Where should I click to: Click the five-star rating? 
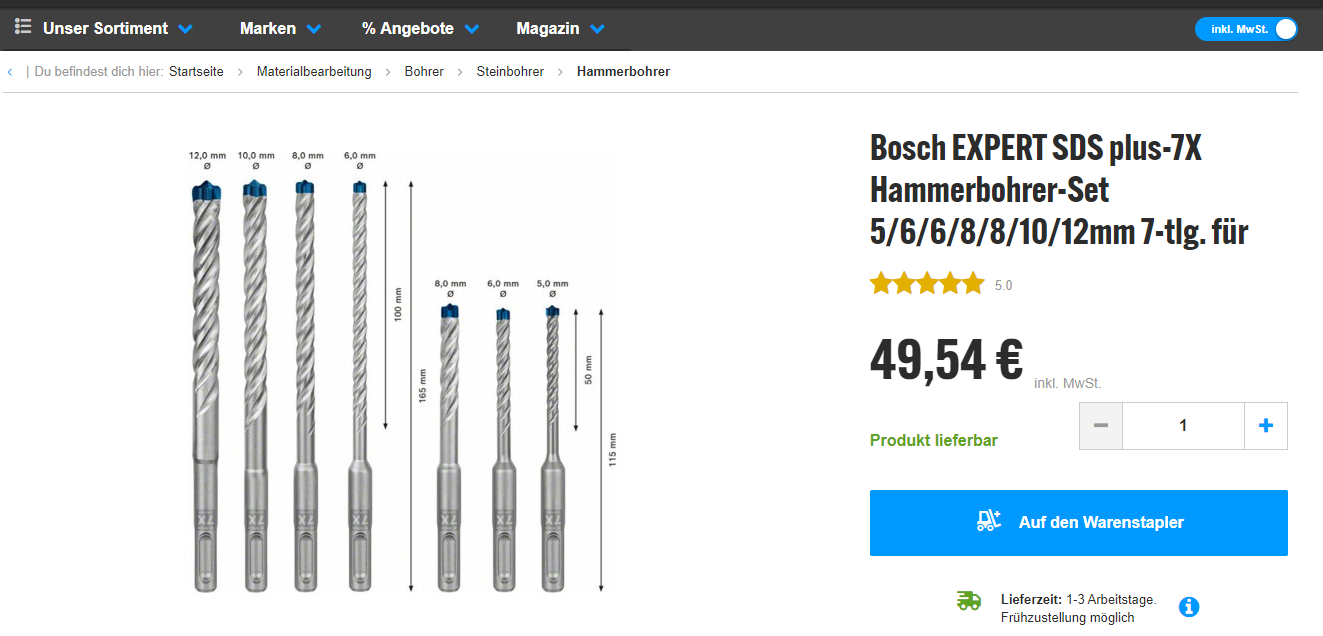[x=927, y=284]
